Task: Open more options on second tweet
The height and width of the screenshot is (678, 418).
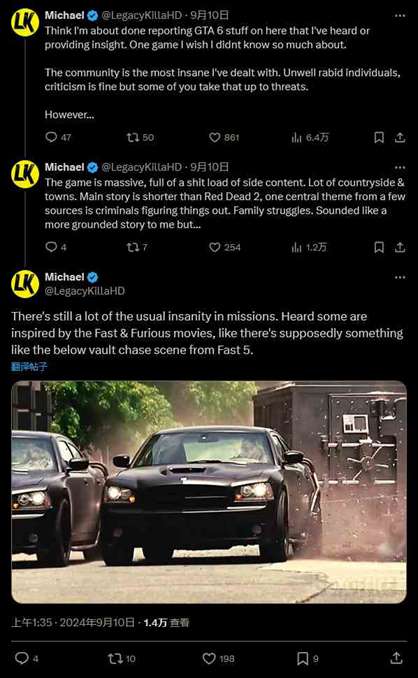Action: 400,167
